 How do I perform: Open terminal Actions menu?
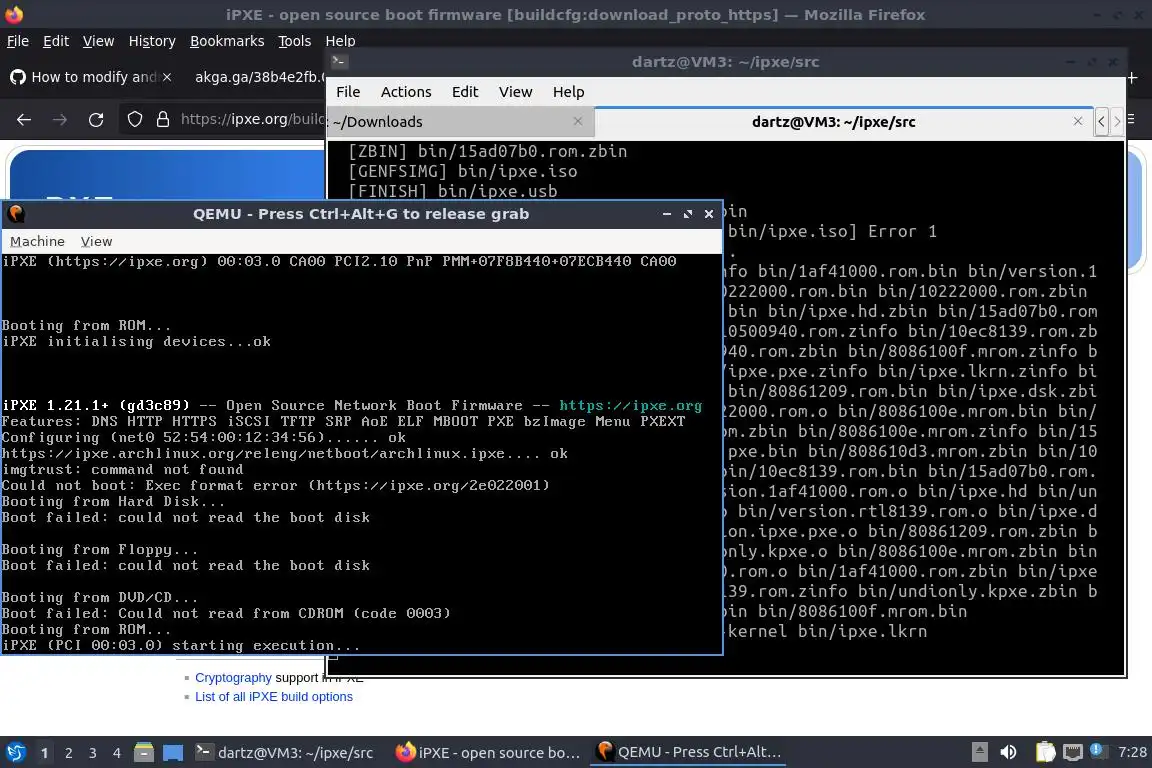(406, 92)
